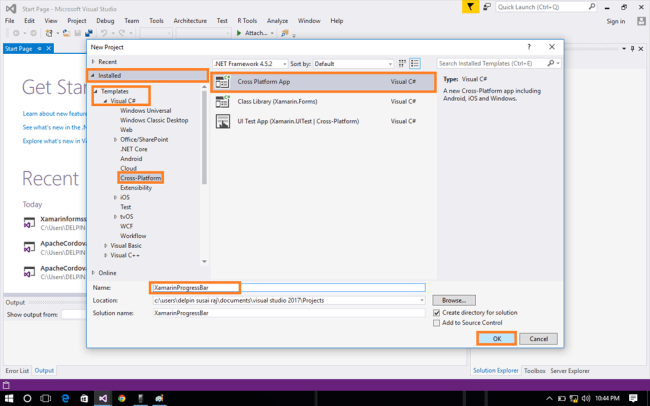Switch to the Toolbox tab

pos(534,371)
